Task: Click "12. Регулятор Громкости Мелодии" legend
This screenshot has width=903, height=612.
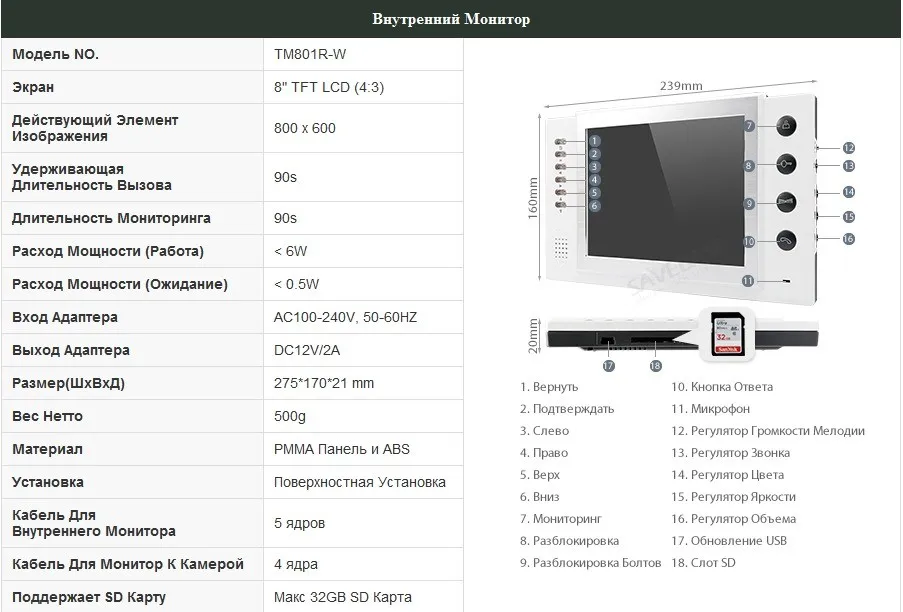Action: pyautogui.click(x=768, y=431)
